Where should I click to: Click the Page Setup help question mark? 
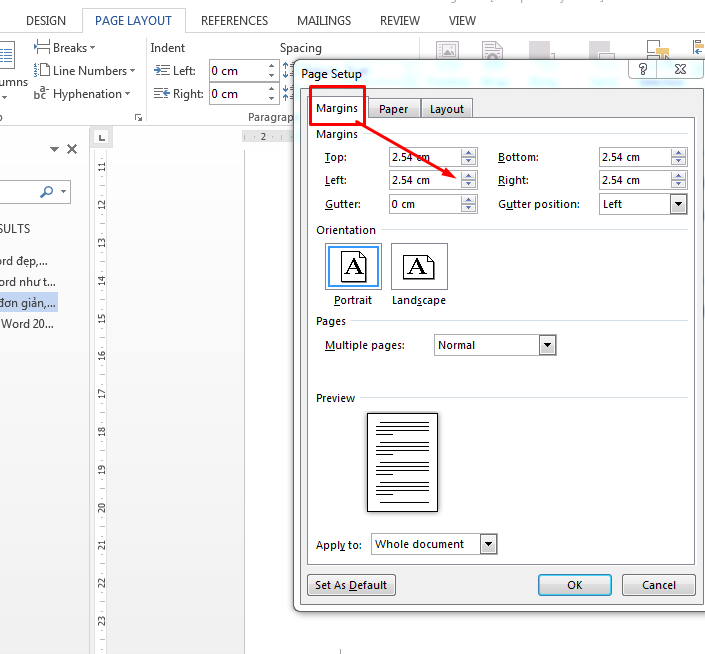coord(642,70)
